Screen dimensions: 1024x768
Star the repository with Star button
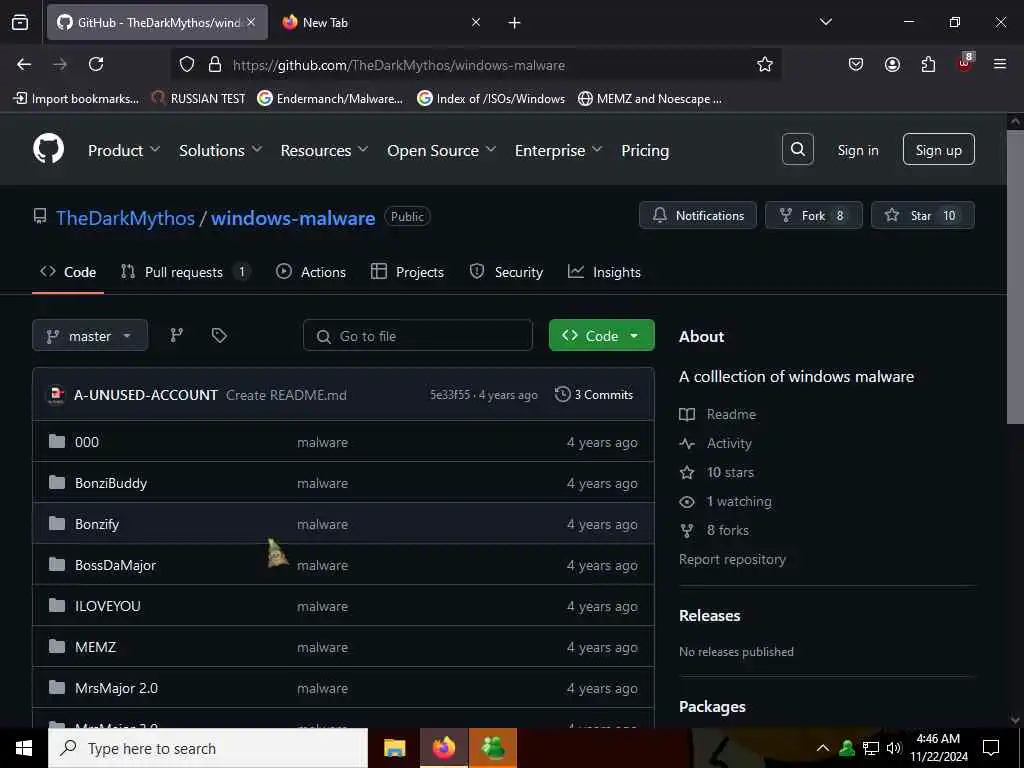(922, 216)
